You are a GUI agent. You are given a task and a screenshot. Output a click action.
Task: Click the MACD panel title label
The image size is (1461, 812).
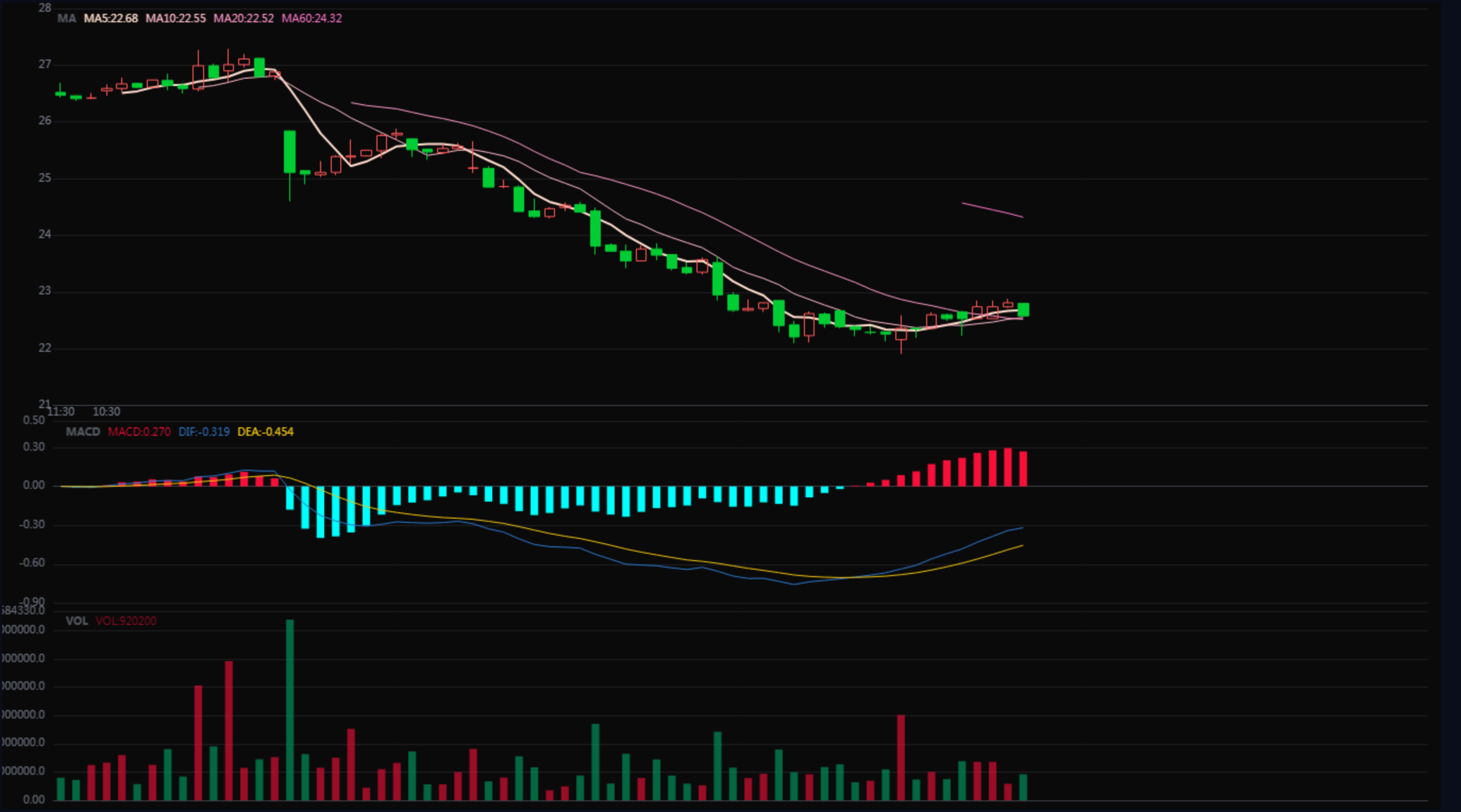point(83,432)
